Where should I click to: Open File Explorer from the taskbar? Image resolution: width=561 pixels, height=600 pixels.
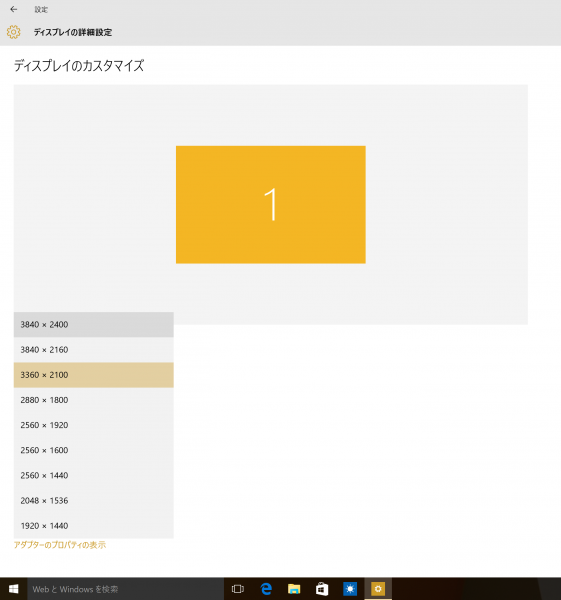click(294, 589)
